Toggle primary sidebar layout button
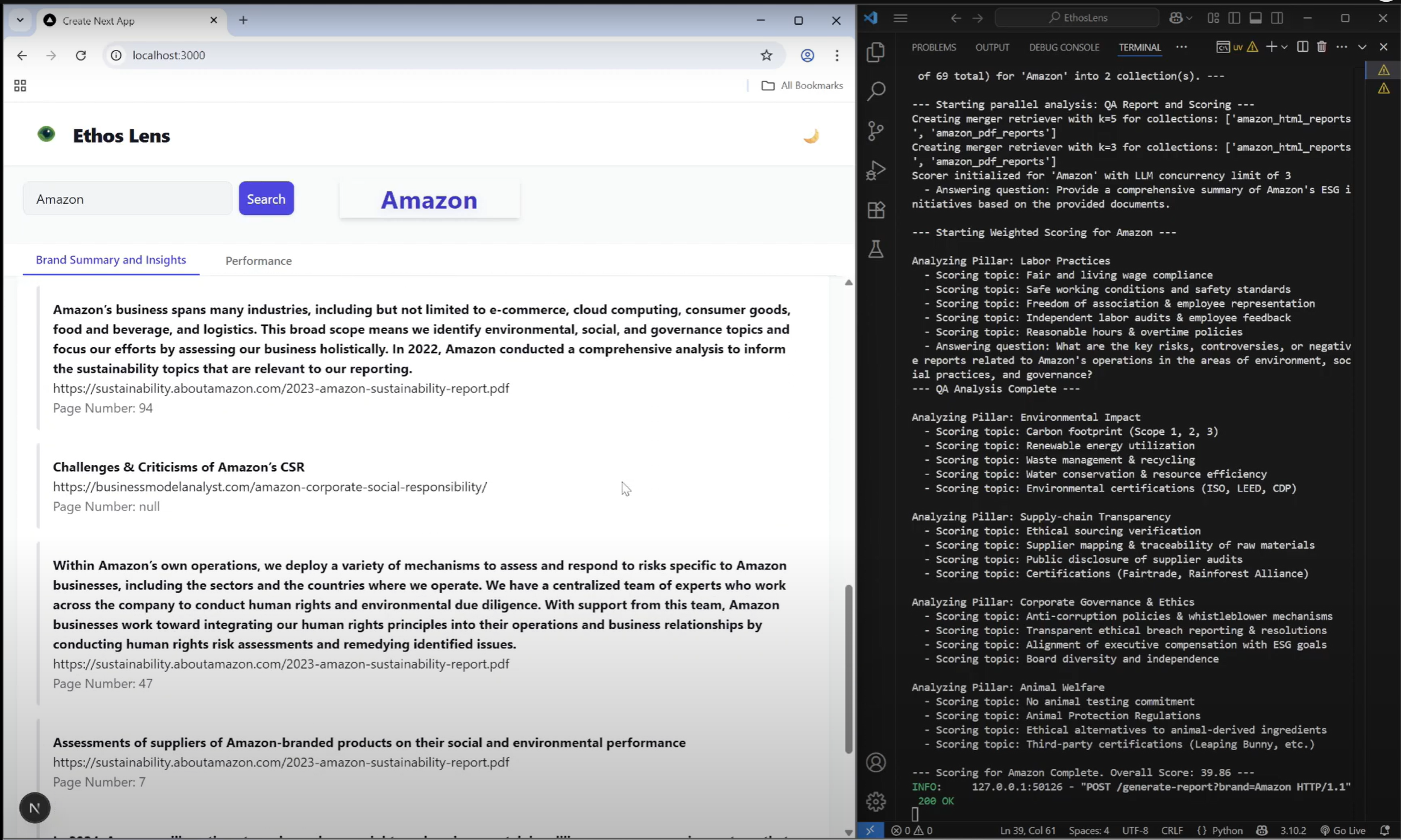The image size is (1401, 840). [1234, 18]
